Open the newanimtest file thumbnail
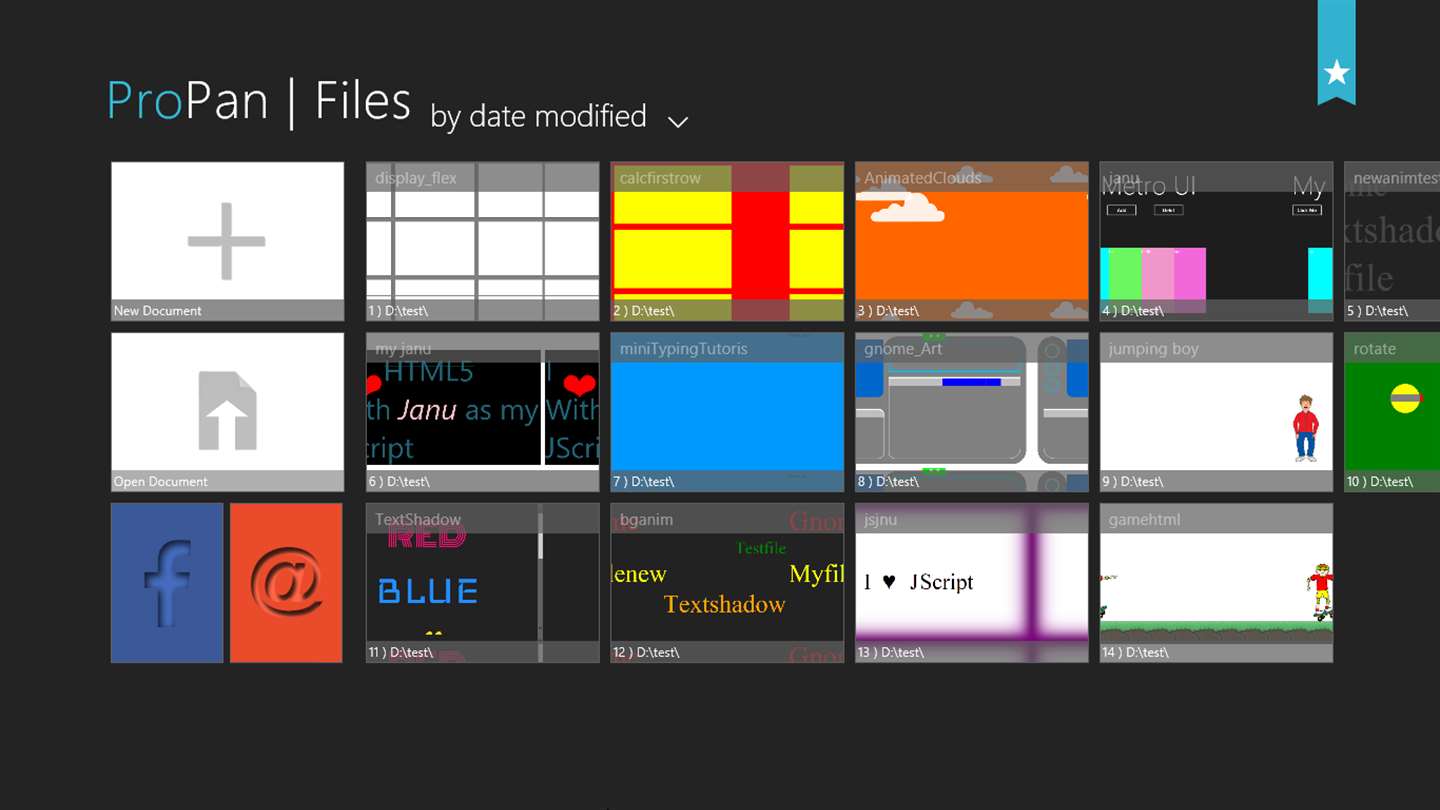The image size is (1440, 810). [1392, 241]
